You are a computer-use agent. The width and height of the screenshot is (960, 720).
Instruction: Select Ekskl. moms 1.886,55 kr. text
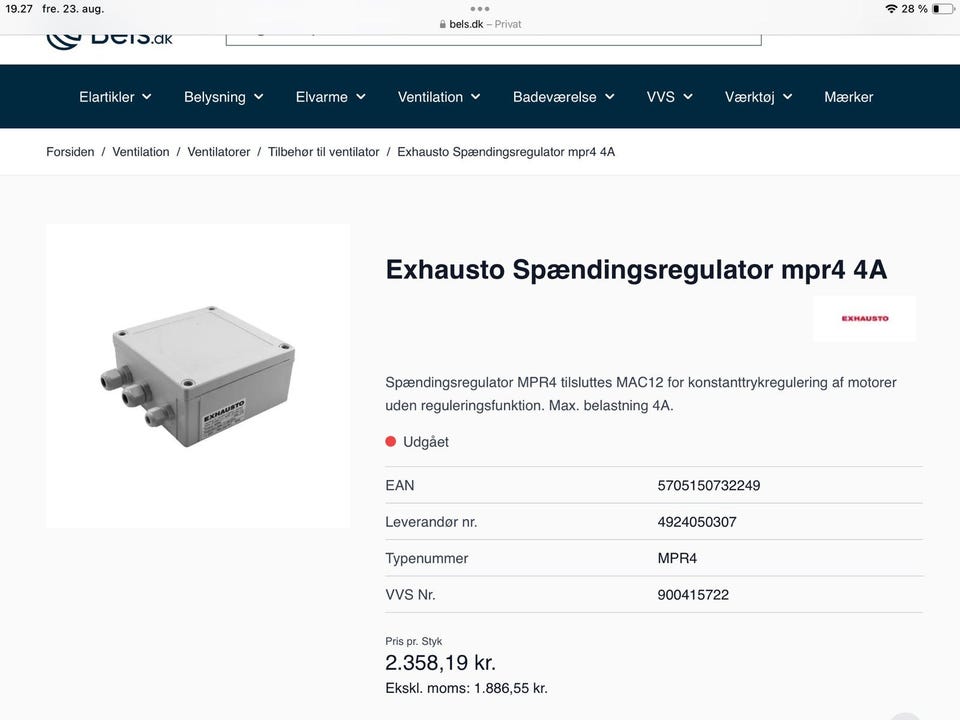467,689
